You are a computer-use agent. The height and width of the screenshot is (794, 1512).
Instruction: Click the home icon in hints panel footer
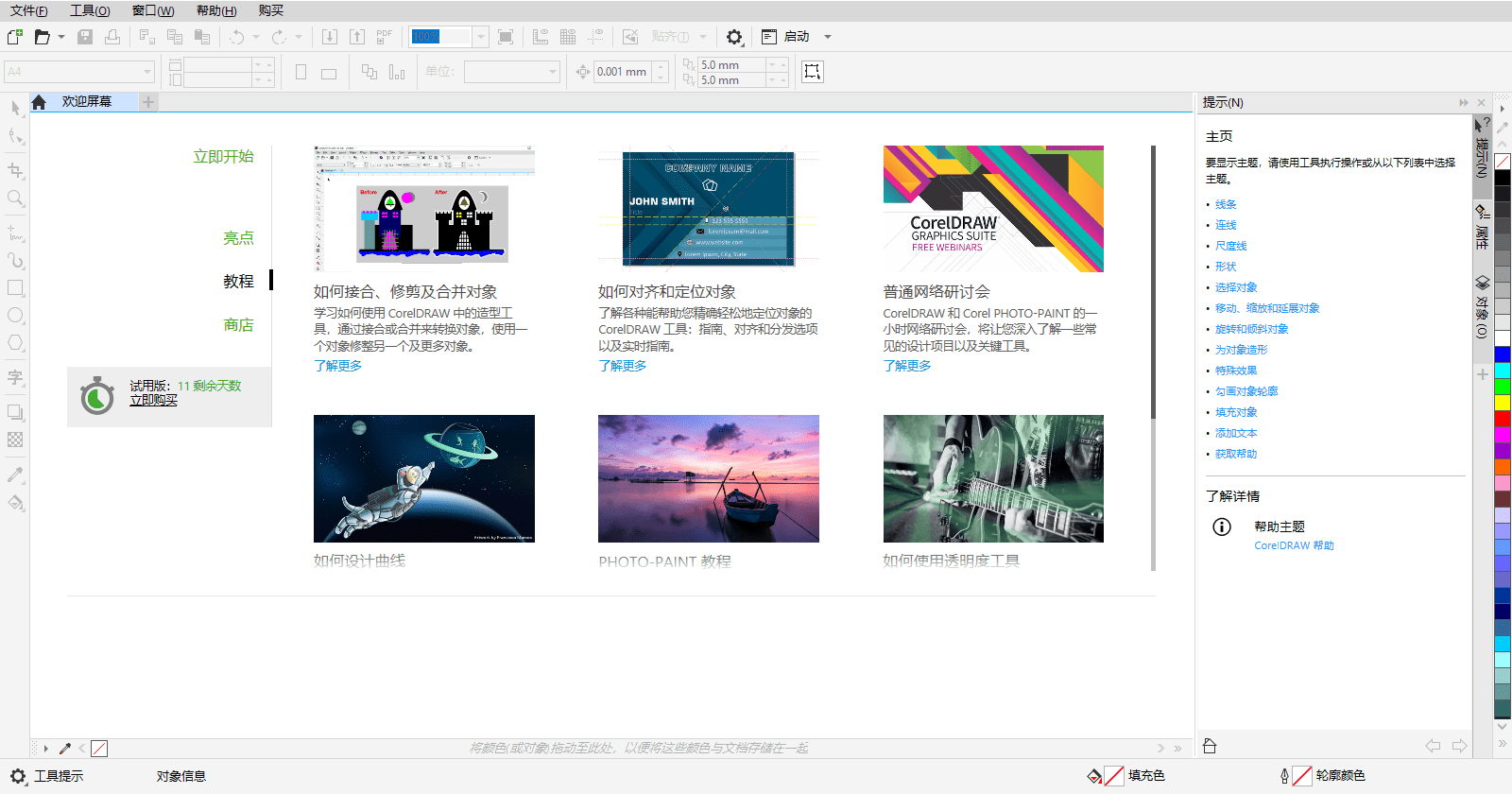[1210, 746]
